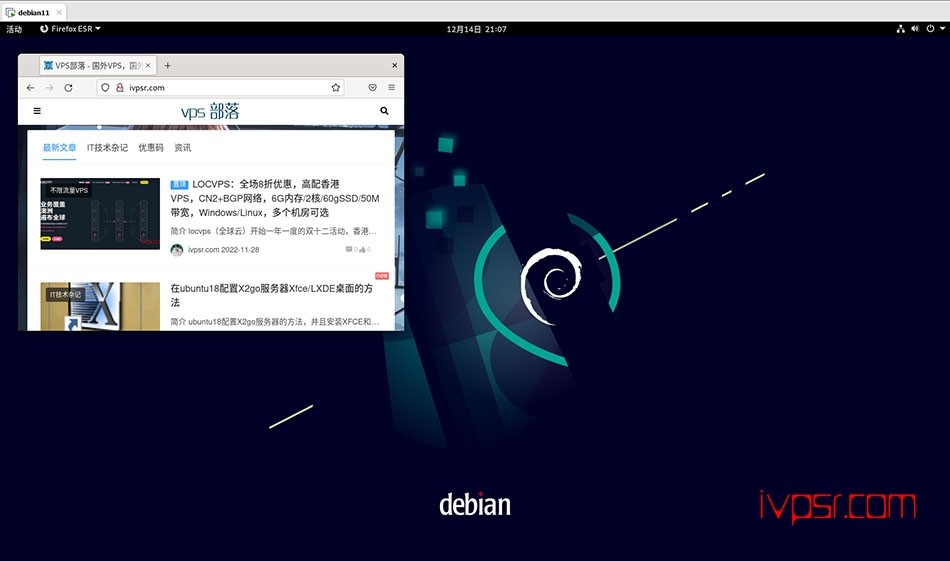Expand the system menu dropdown arrow
Viewport: 950px width, 561px height.
pyautogui.click(x=942, y=29)
